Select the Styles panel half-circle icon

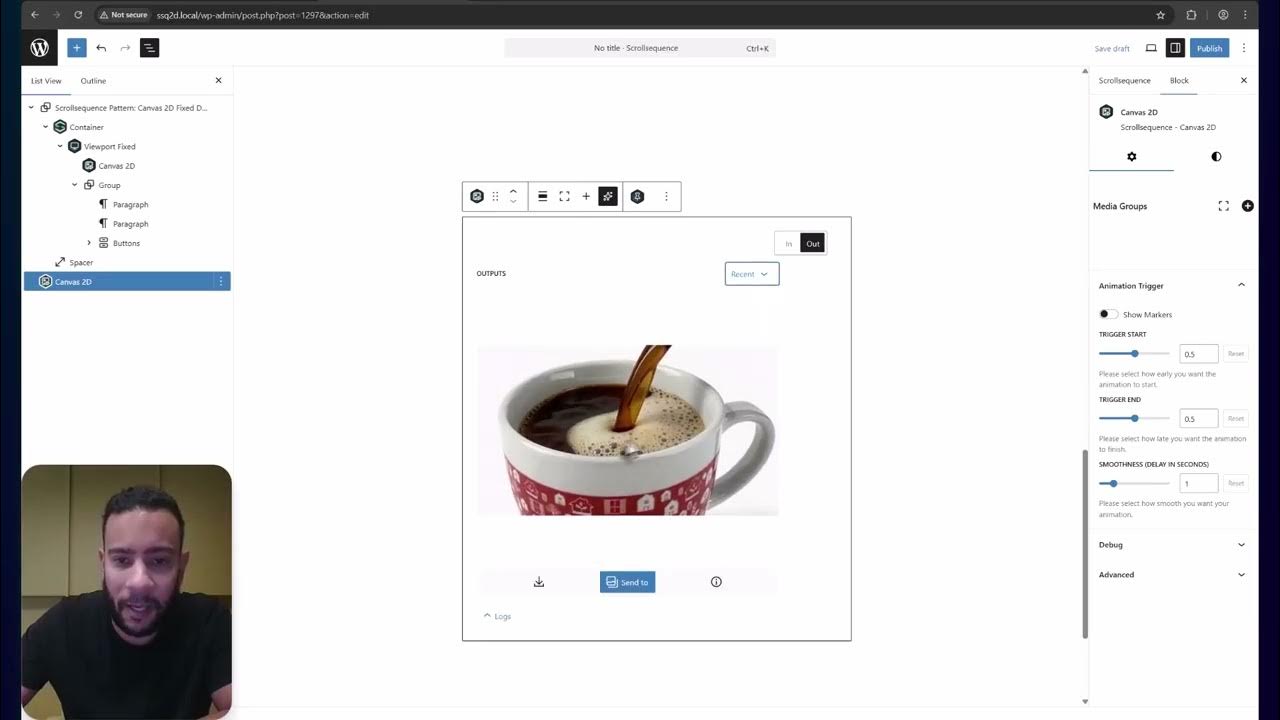[x=1216, y=156]
